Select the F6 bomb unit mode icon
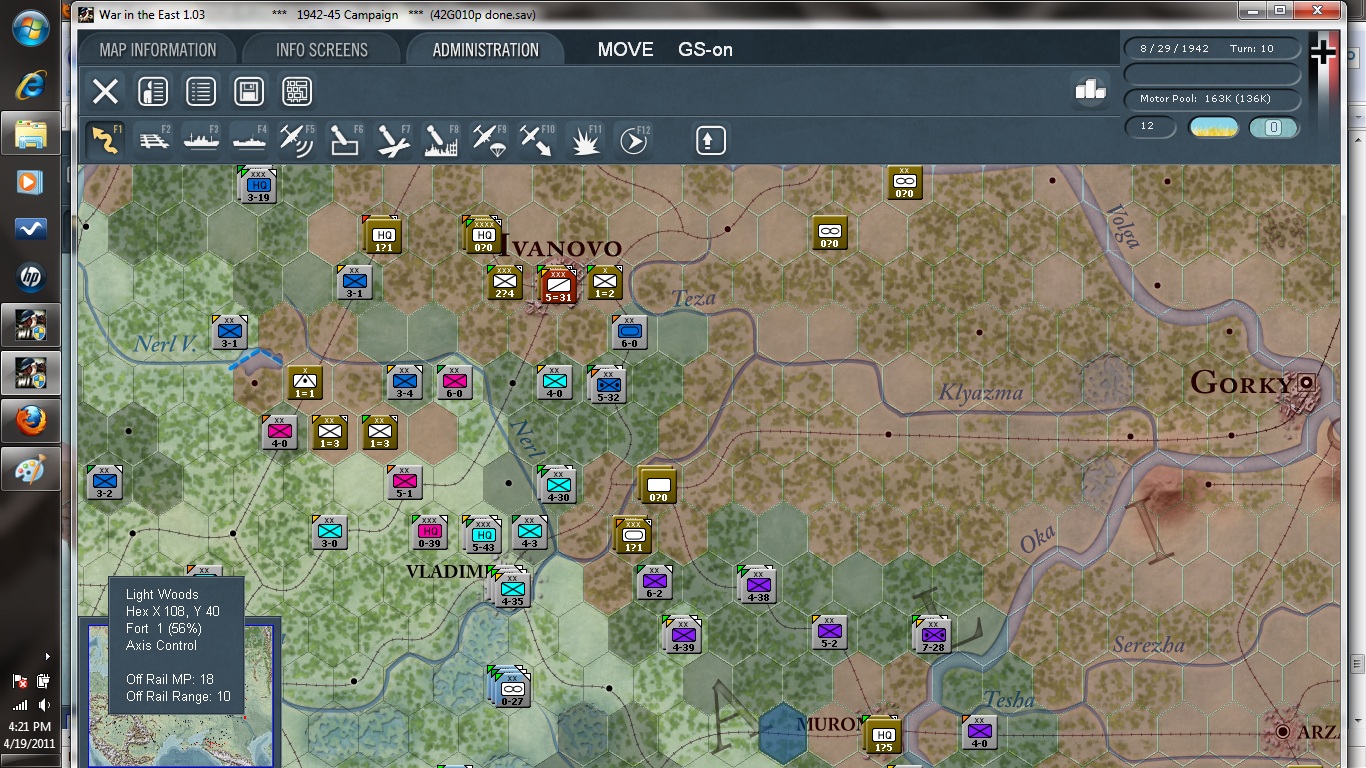This screenshot has width=1366, height=768. 345,140
